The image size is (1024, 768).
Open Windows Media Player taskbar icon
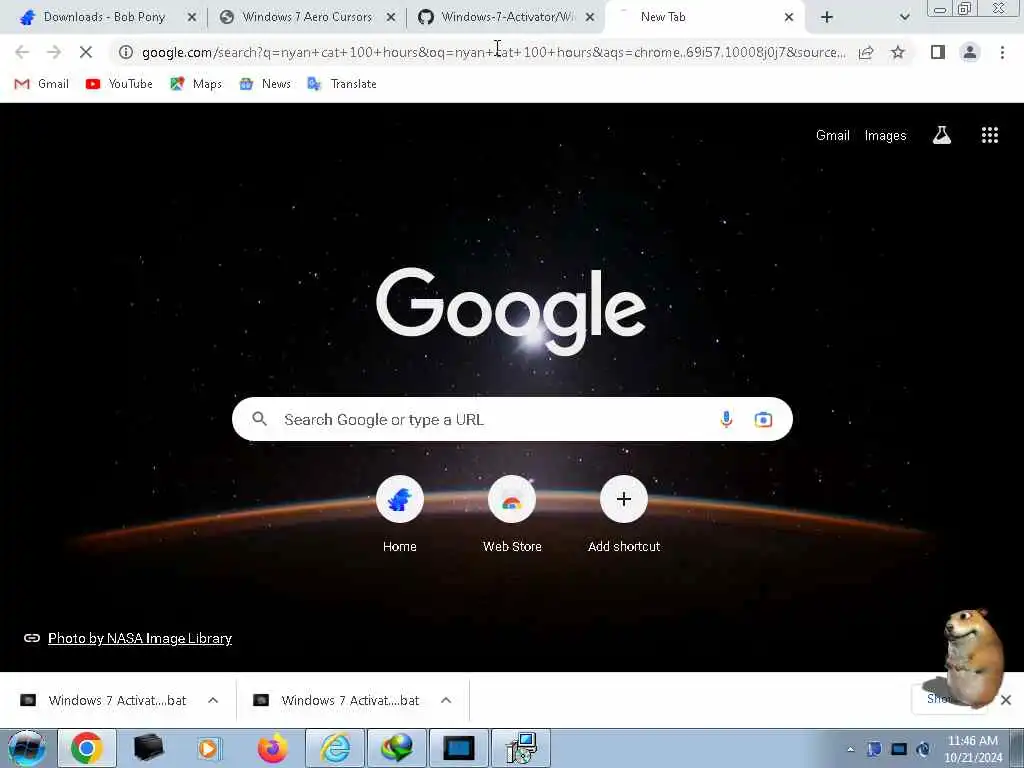210,748
